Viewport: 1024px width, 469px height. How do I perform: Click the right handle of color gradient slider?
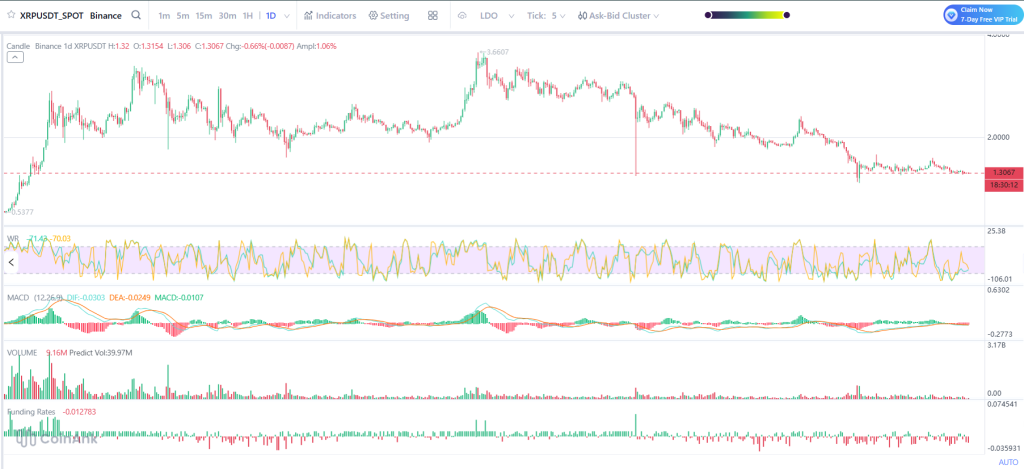787,15
